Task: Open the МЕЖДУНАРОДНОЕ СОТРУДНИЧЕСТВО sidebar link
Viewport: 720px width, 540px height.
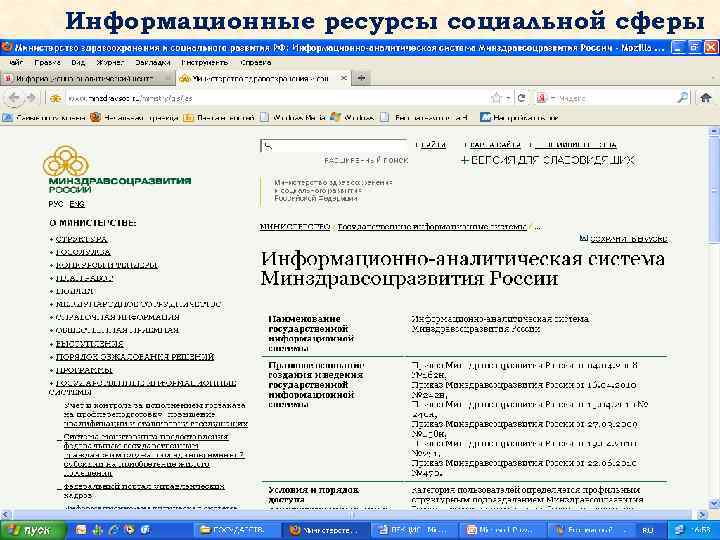Action: [x=138, y=304]
